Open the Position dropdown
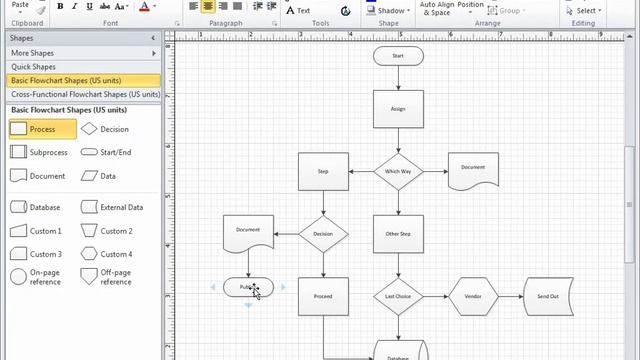The height and width of the screenshot is (360, 640). click(470, 8)
